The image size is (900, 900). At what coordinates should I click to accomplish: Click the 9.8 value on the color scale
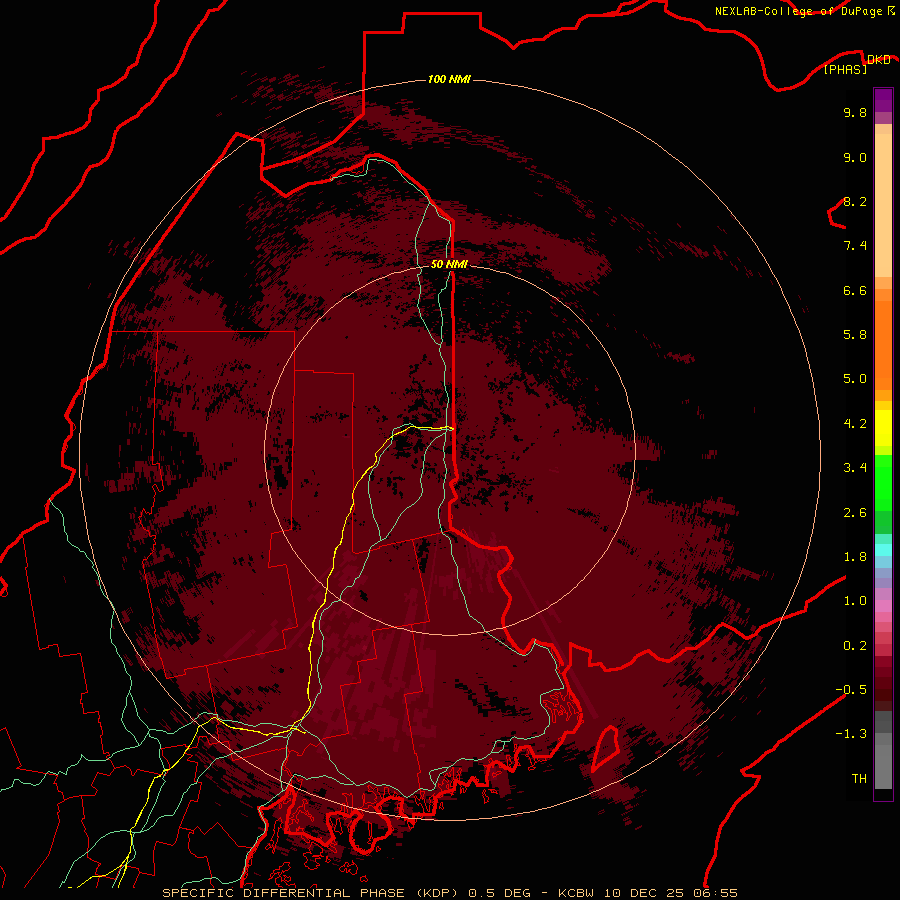(855, 112)
